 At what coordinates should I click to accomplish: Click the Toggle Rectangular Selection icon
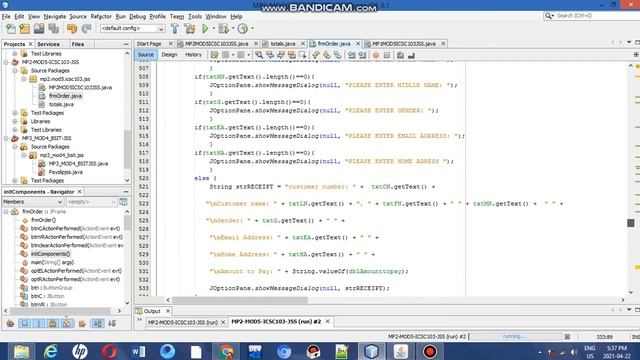[302, 55]
